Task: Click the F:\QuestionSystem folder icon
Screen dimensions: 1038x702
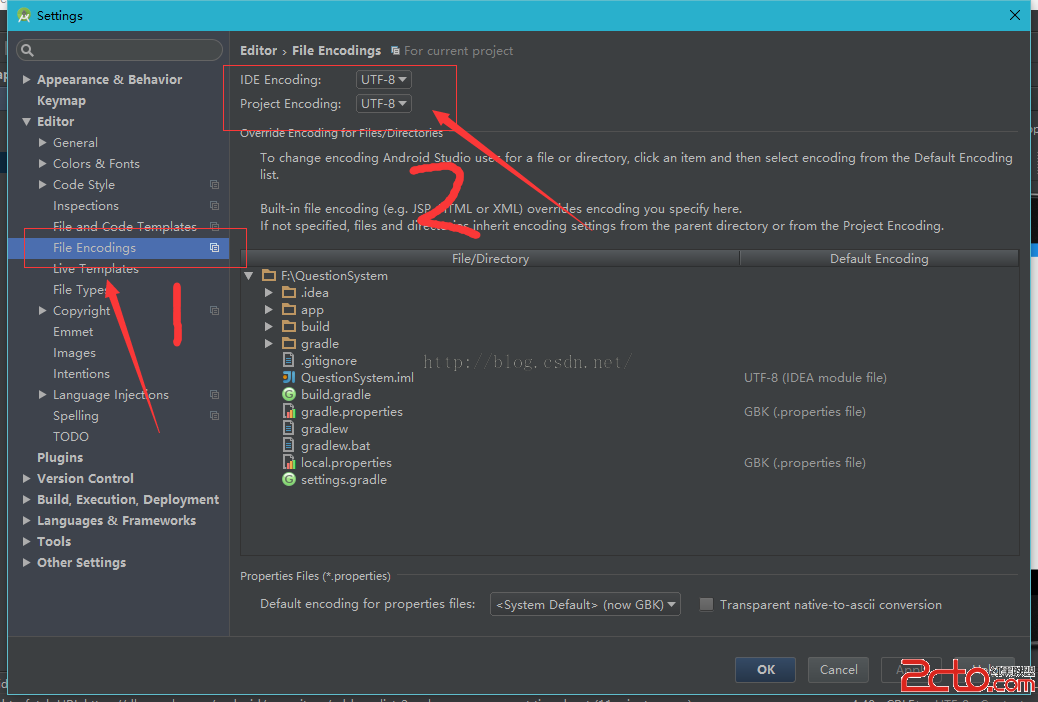Action: pos(269,276)
